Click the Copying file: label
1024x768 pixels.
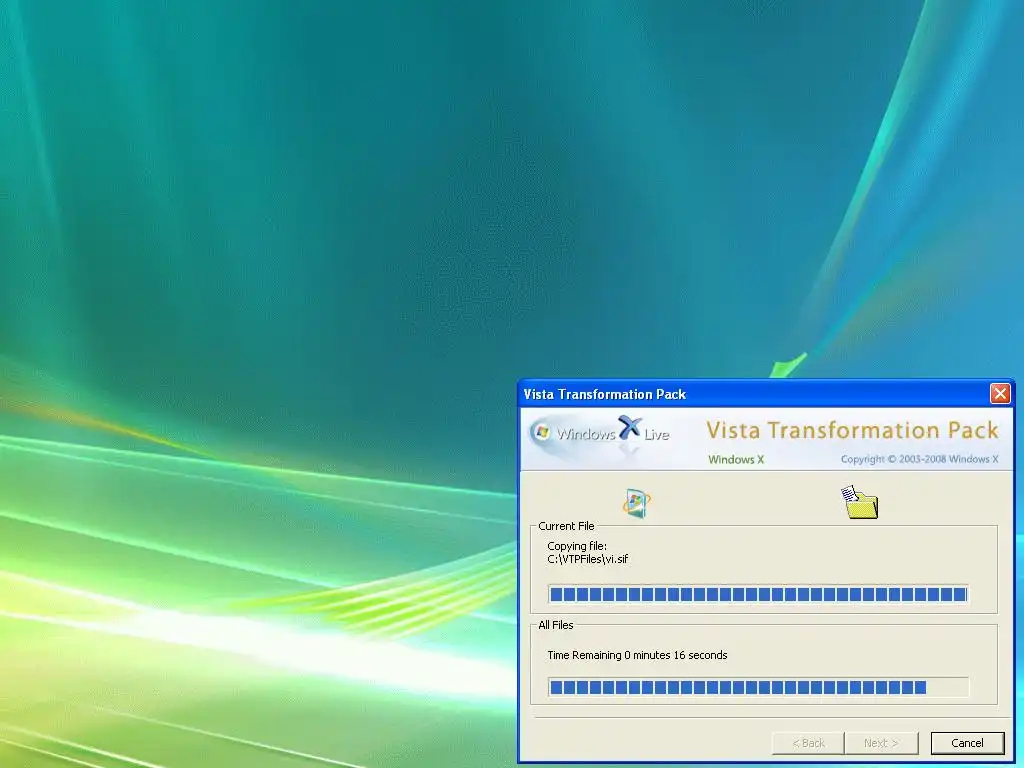coord(577,546)
